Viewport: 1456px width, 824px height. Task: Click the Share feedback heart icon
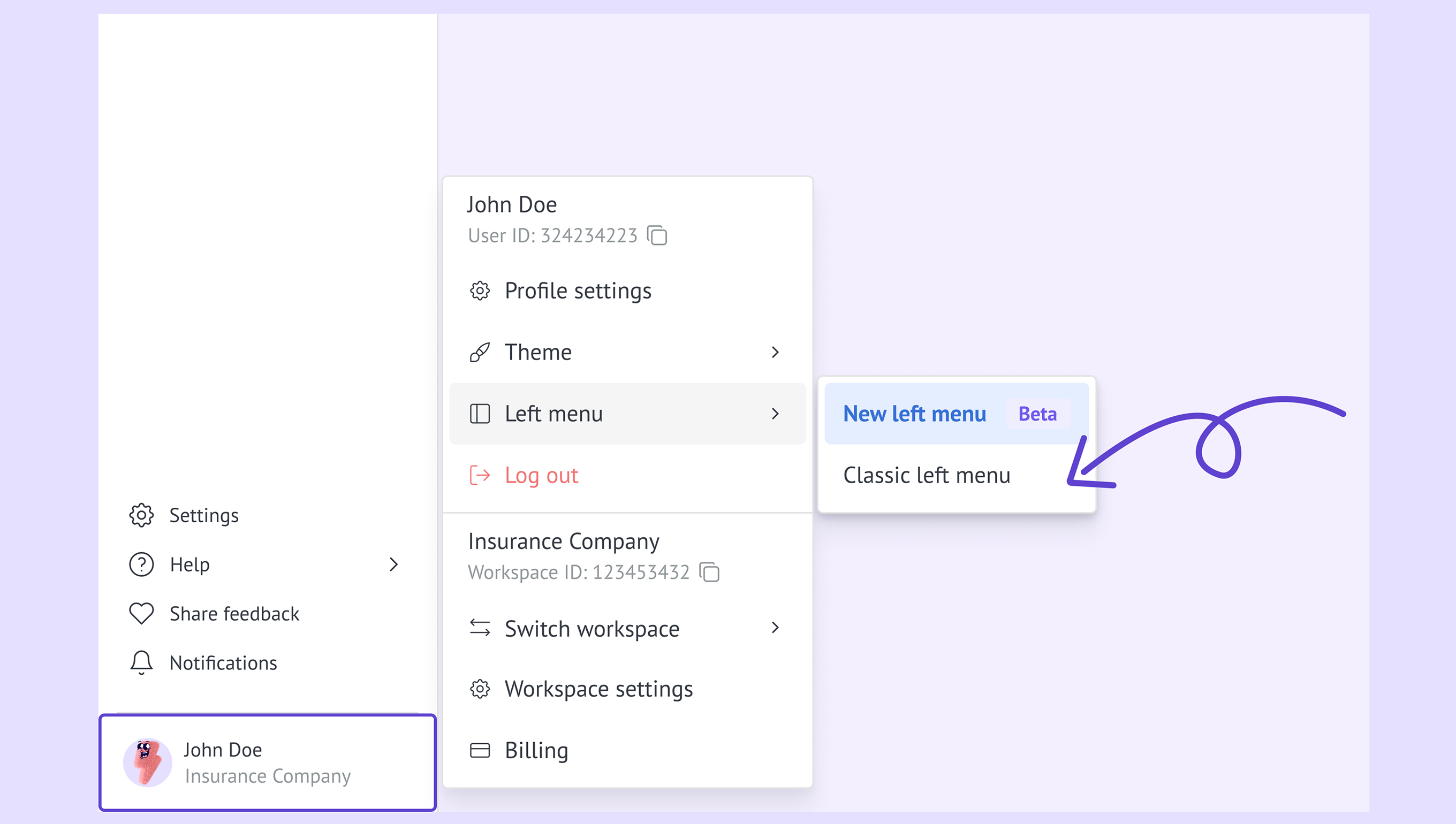click(x=141, y=614)
